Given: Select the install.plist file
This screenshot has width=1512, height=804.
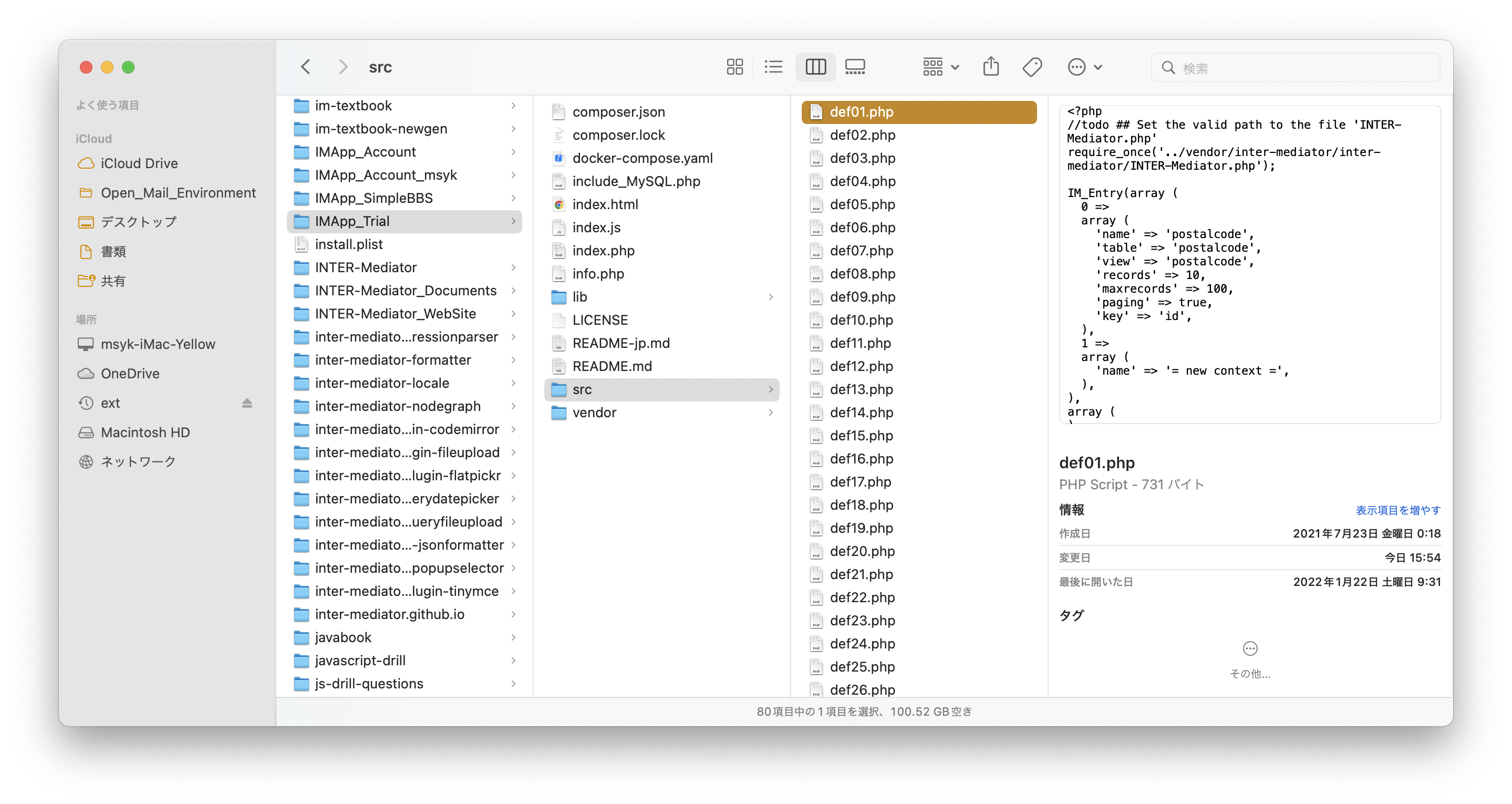Looking at the screenshot, I should [x=405, y=244].
